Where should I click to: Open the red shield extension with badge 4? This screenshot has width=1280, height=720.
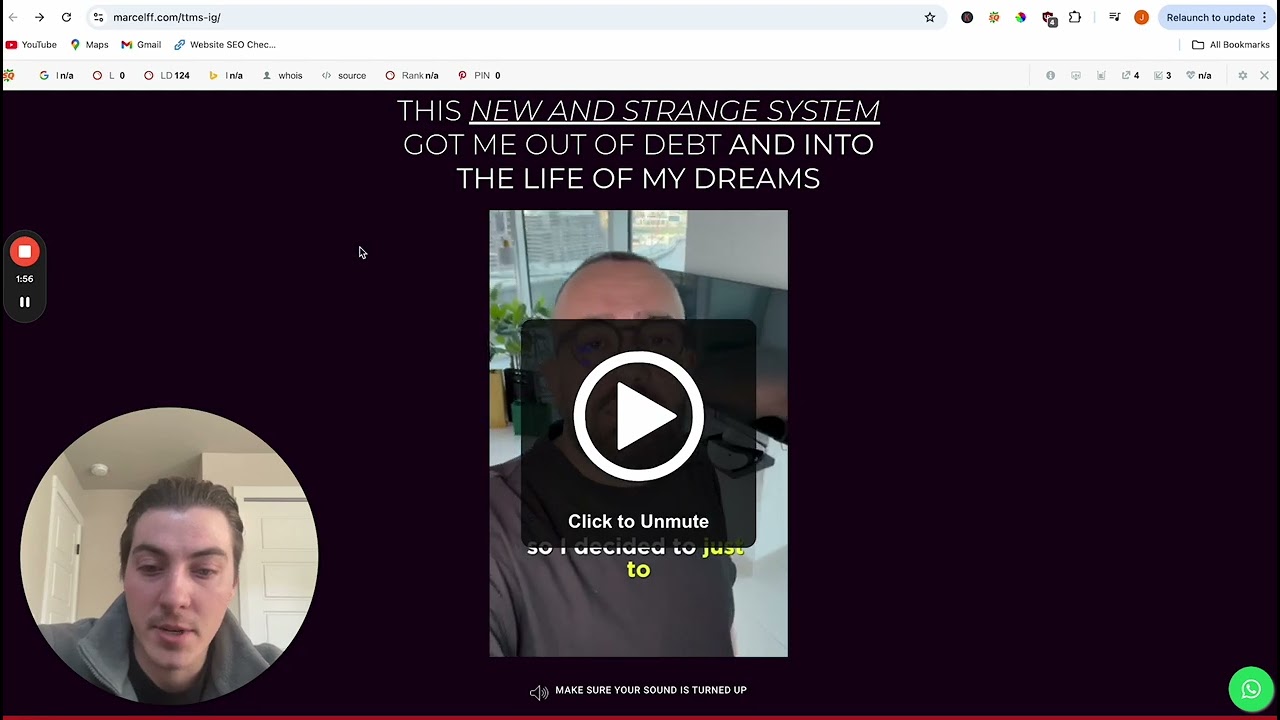[x=1048, y=18]
